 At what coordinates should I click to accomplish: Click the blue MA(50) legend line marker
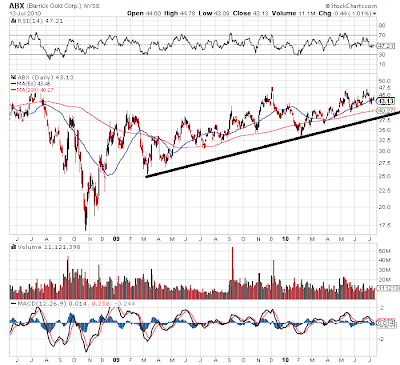point(13,84)
